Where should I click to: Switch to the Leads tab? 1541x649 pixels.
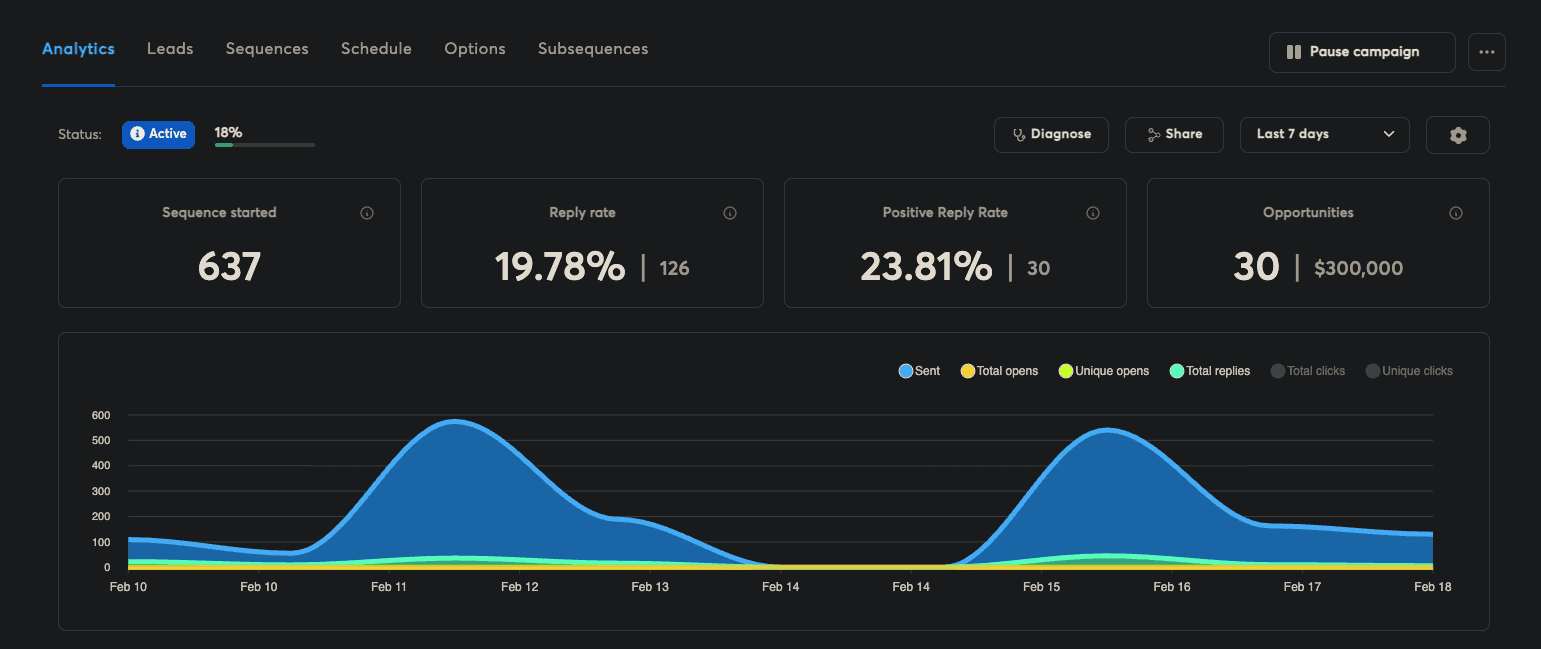(170, 48)
